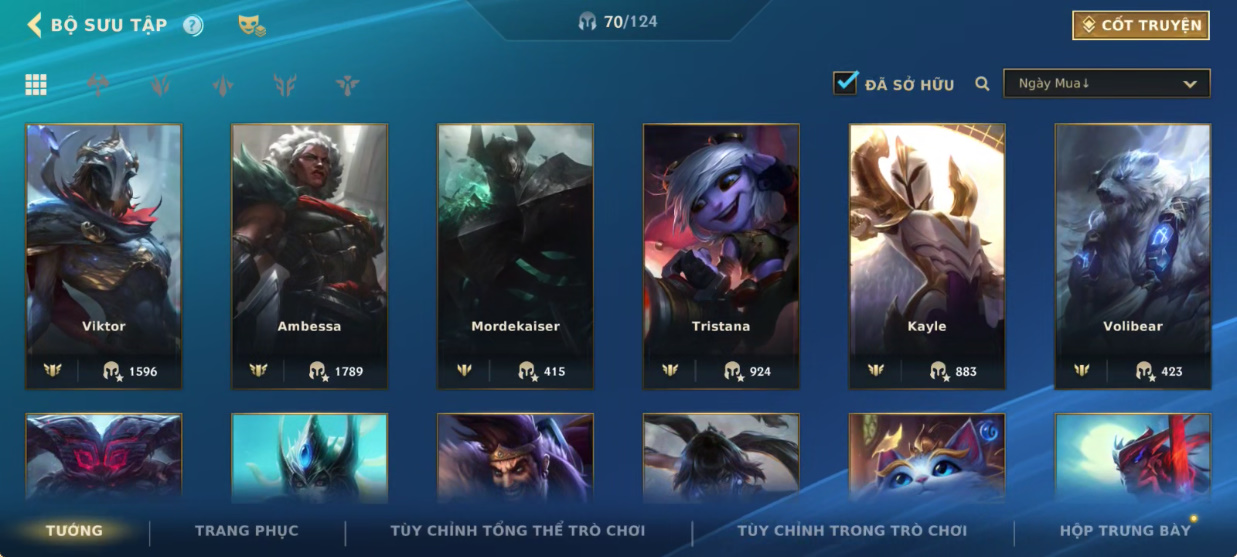Open the Hộp Trưng Bày tab
The width and height of the screenshot is (1237, 557).
click(1126, 531)
